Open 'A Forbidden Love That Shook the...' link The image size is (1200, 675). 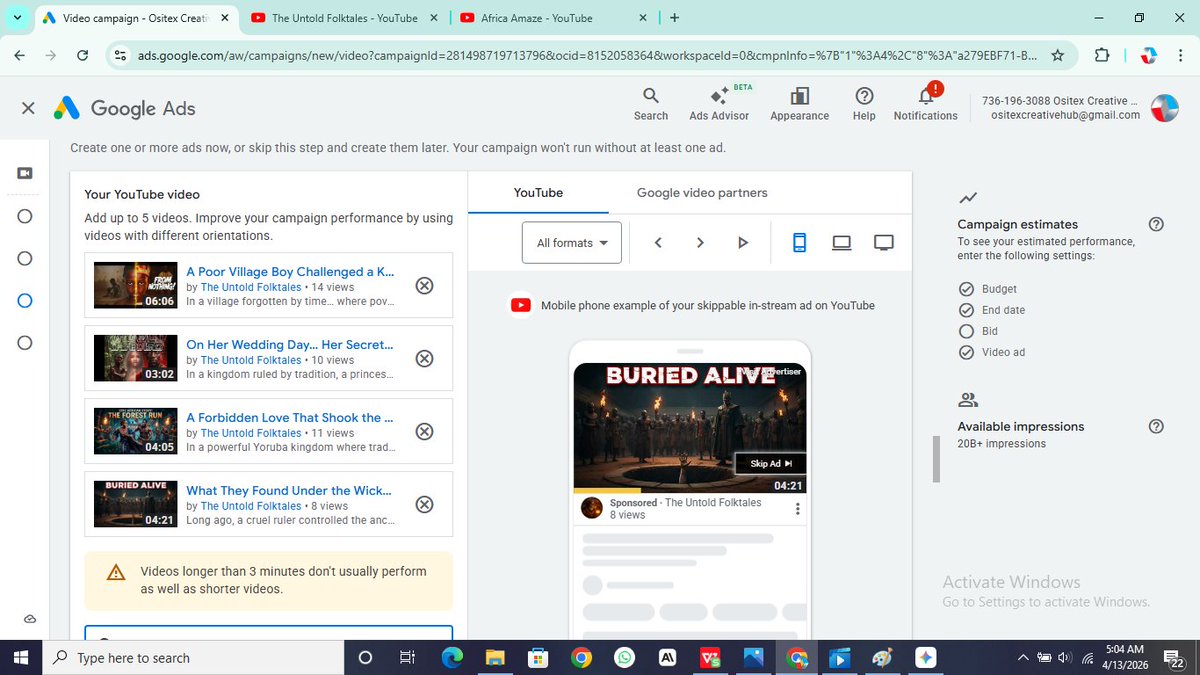tap(289, 417)
